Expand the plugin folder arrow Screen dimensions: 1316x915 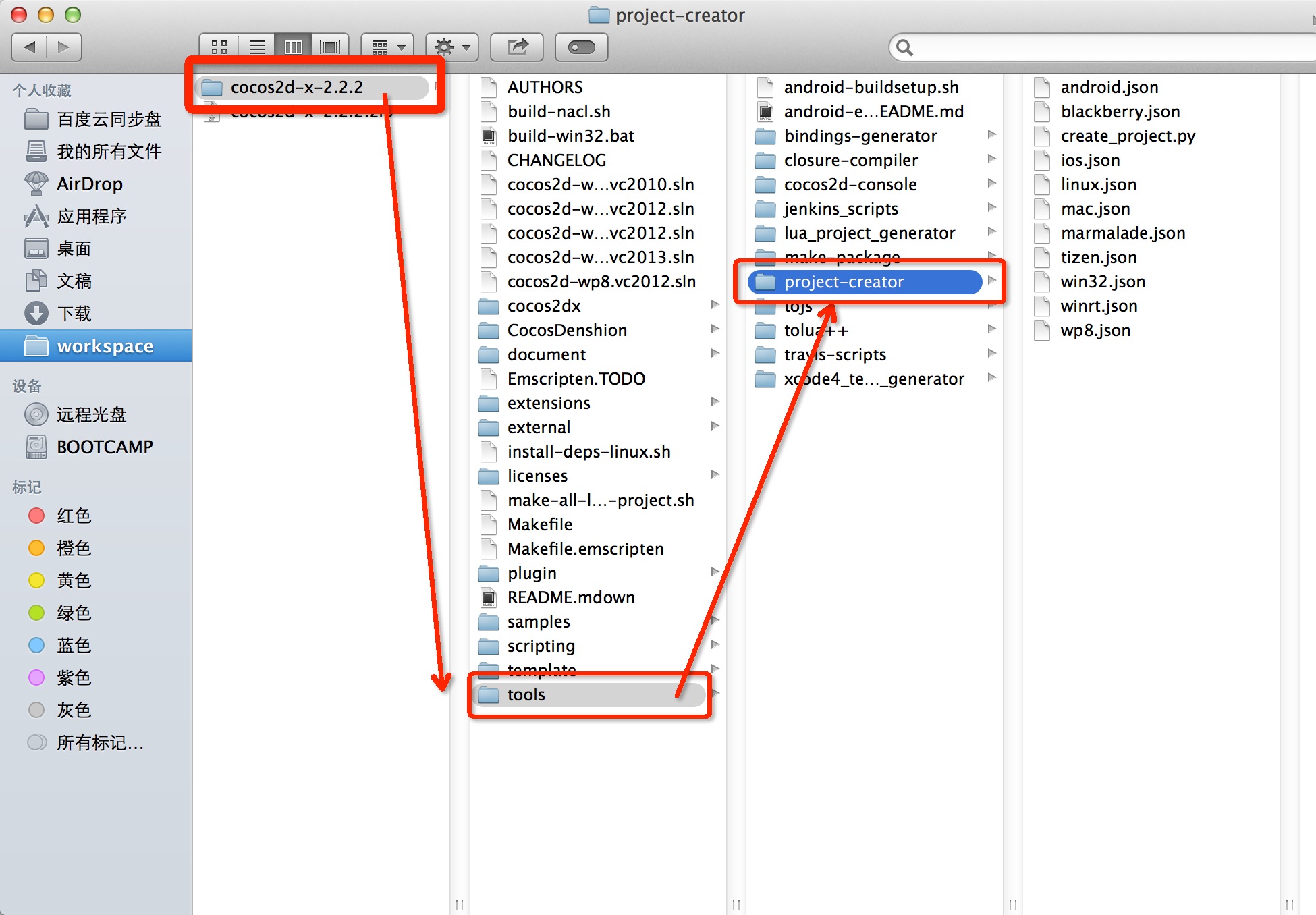(x=715, y=572)
